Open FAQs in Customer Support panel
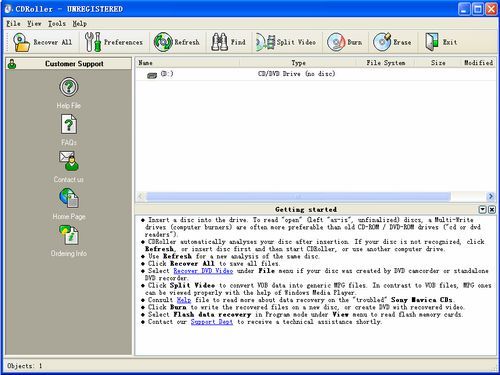 click(x=69, y=124)
